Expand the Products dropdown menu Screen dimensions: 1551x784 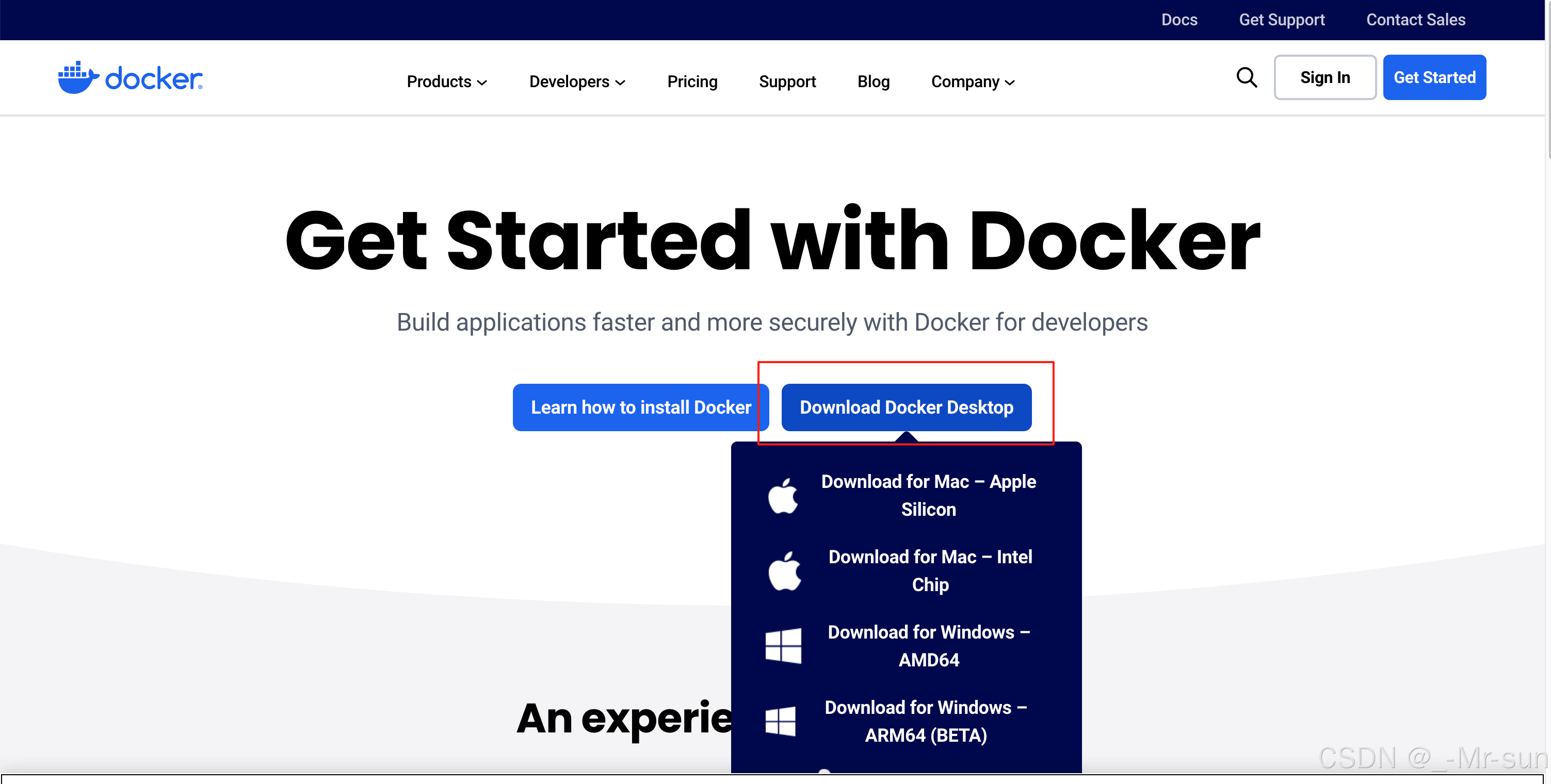tap(446, 81)
